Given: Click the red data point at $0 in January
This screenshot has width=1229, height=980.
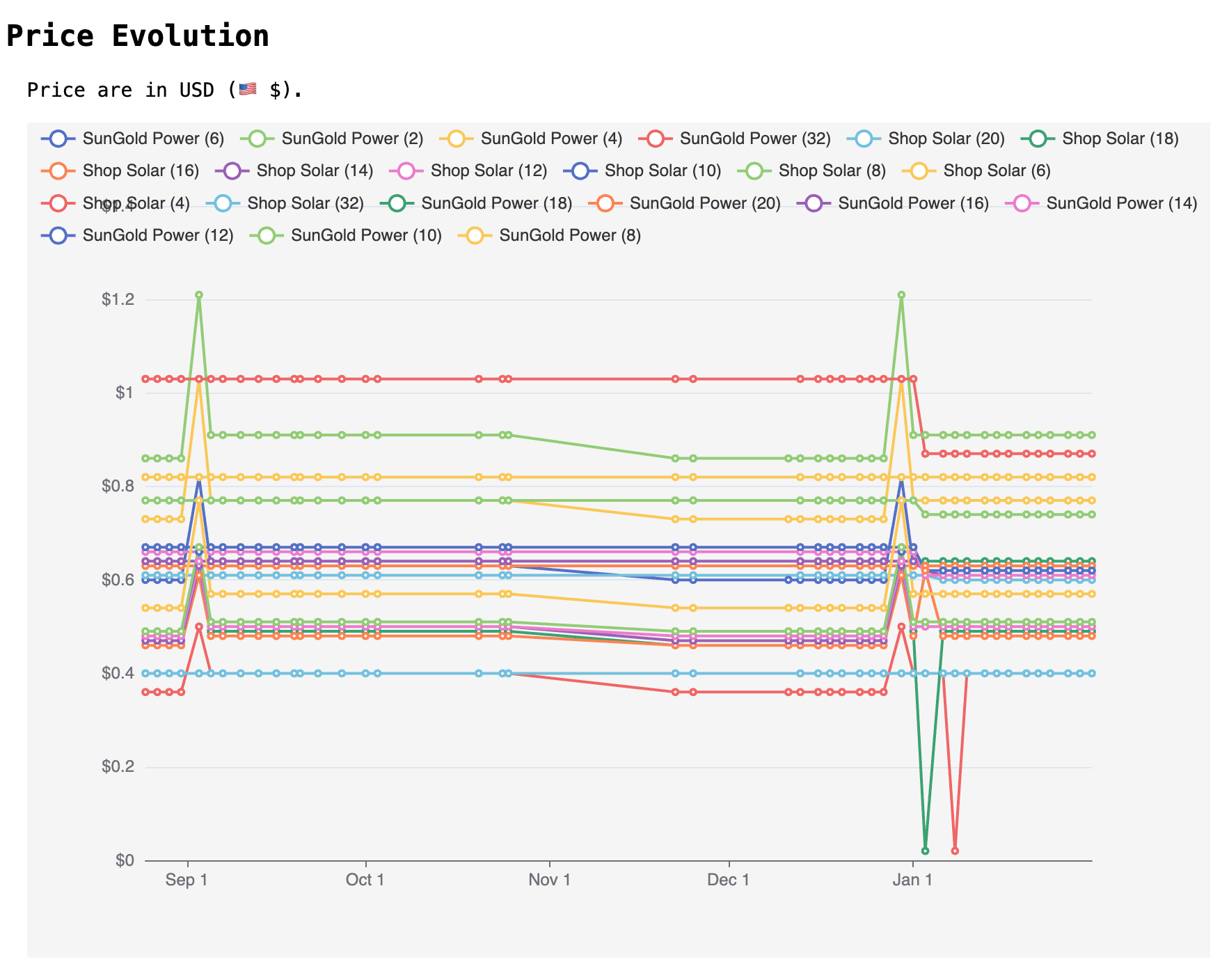Looking at the screenshot, I should 955,851.
